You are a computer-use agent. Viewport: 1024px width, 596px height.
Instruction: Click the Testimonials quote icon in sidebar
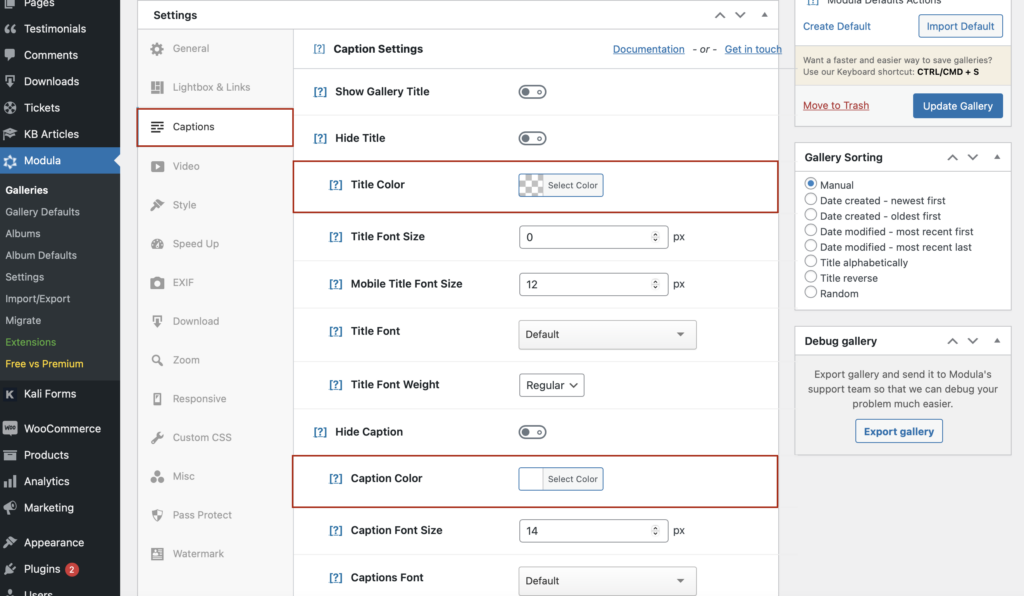click(10, 29)
